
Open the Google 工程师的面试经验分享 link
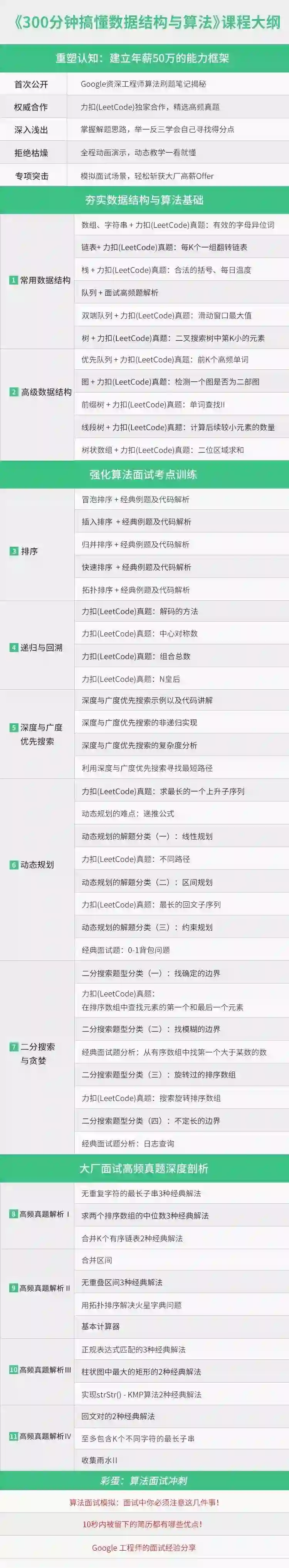(144, 1547)
